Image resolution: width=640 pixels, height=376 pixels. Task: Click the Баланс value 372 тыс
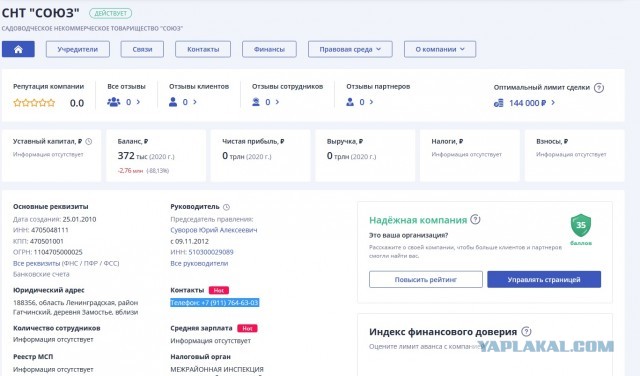[x=133, y=156]
